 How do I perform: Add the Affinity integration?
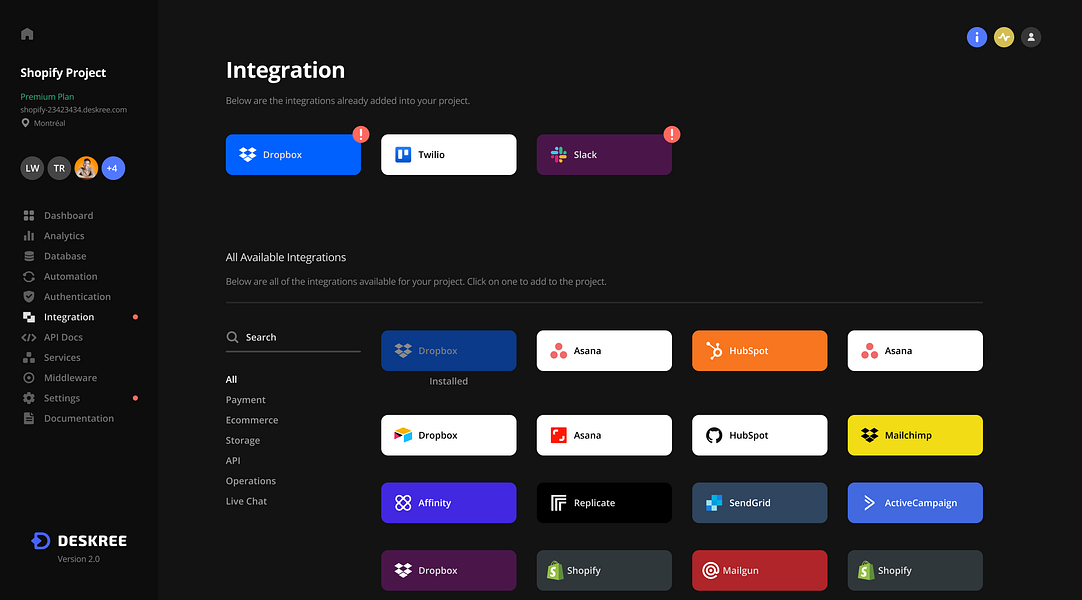(x=449, y=503)
